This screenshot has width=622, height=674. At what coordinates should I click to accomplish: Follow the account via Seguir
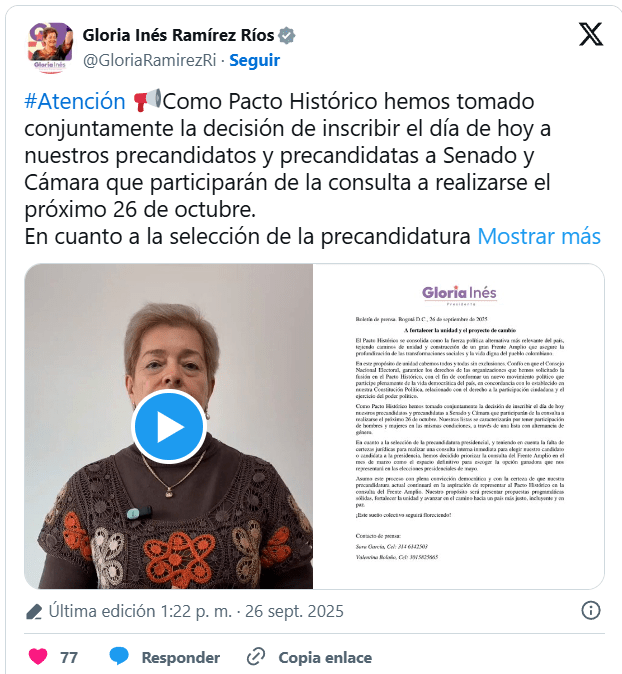[x=254, y=60]
